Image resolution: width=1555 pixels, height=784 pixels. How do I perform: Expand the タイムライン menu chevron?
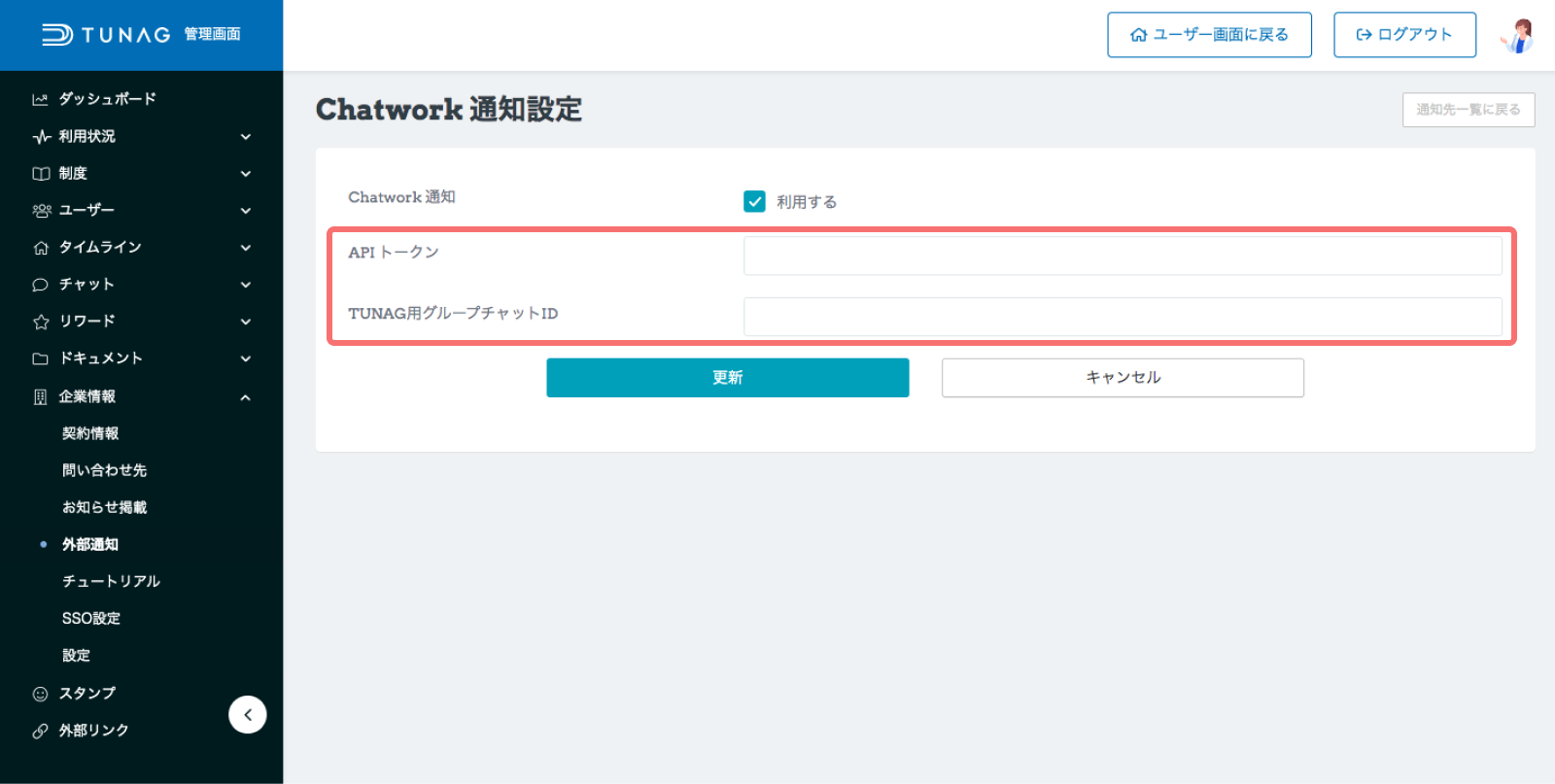[246, 248]
